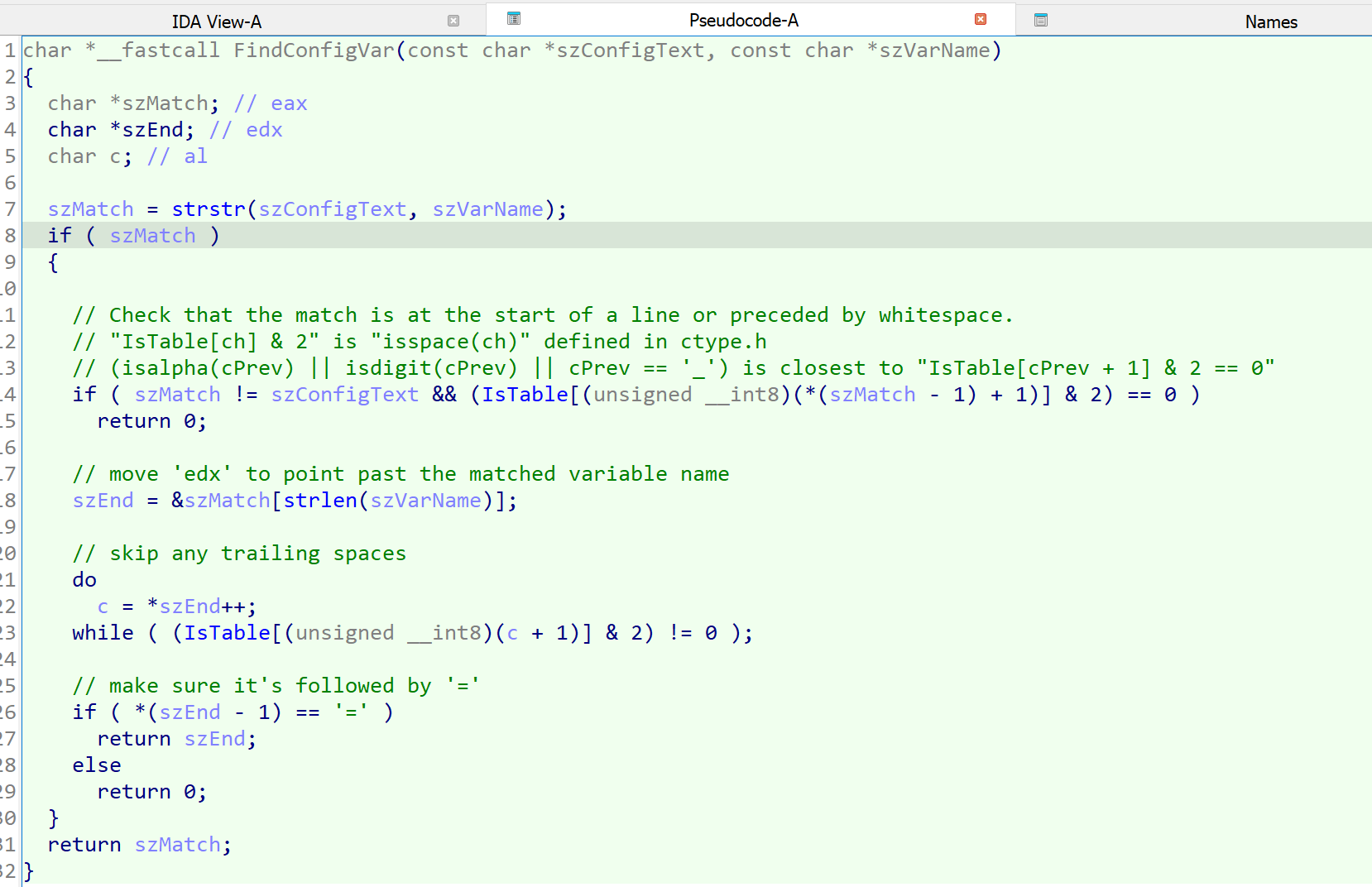Click the 'char c;' declaration

pos(90,156)
